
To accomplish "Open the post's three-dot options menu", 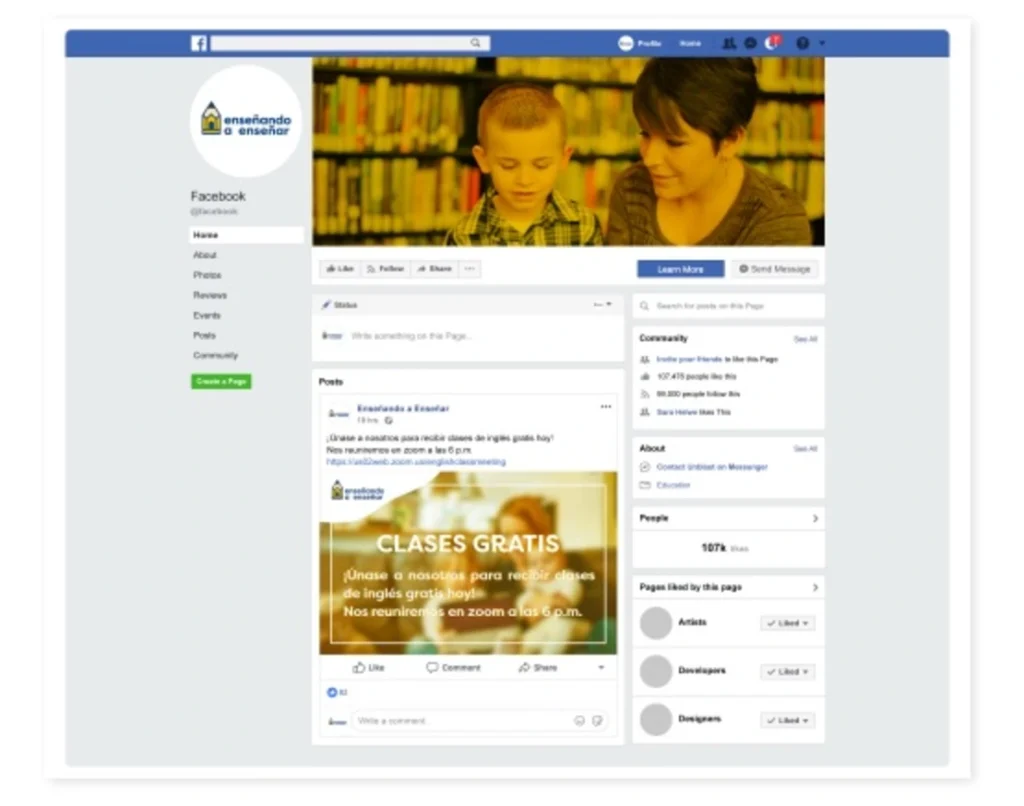I will tap(605, 407).
